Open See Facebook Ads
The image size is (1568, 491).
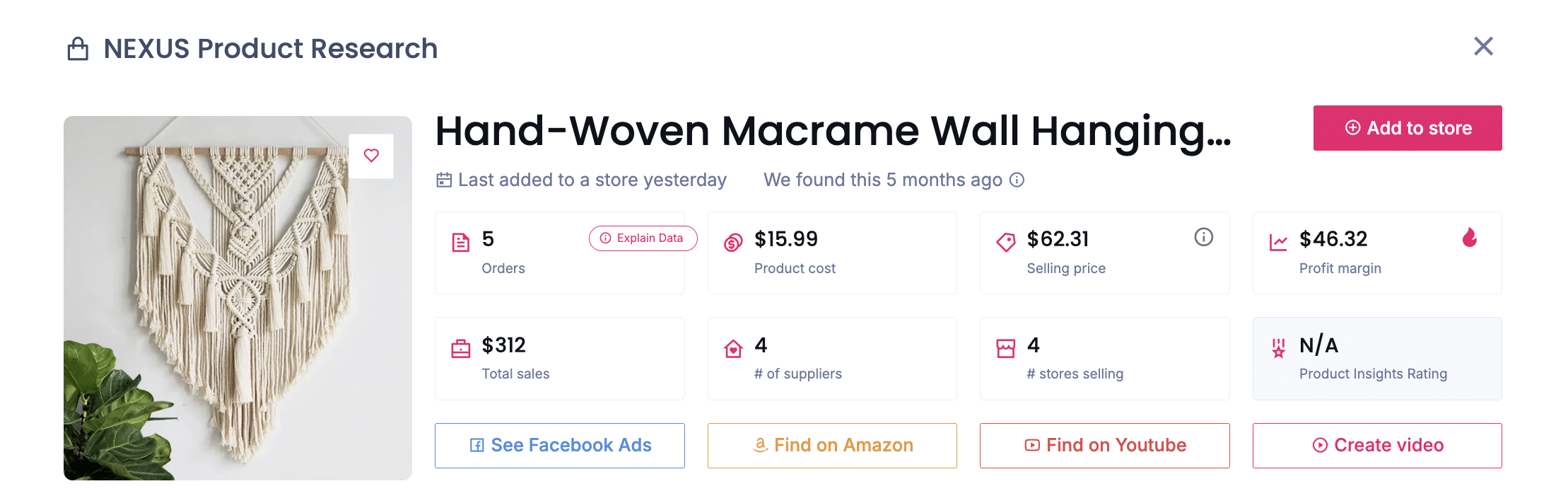pos(559,445)
